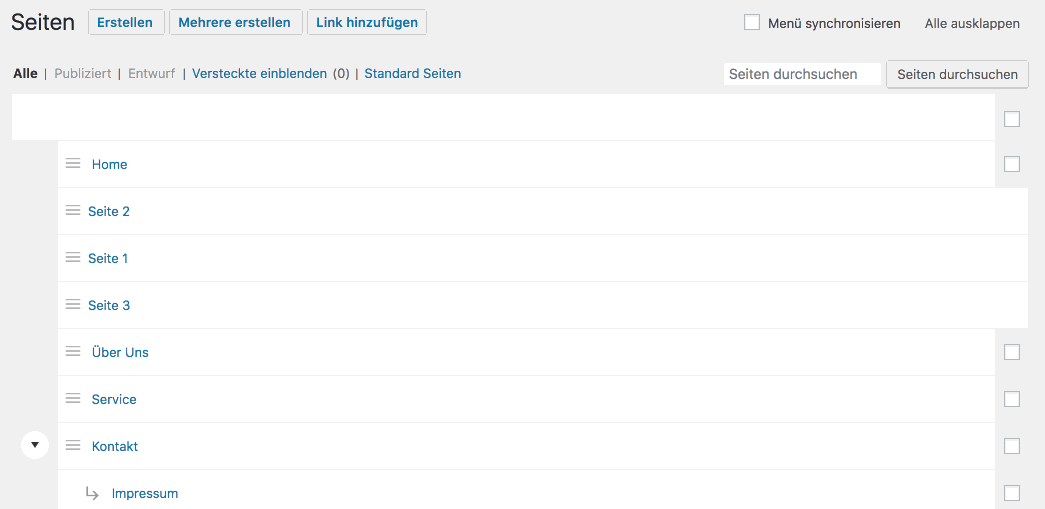This screenshot has height=509, width=1045.
Task: Click the drag handle icon beside Home
Action: point(73,163)
